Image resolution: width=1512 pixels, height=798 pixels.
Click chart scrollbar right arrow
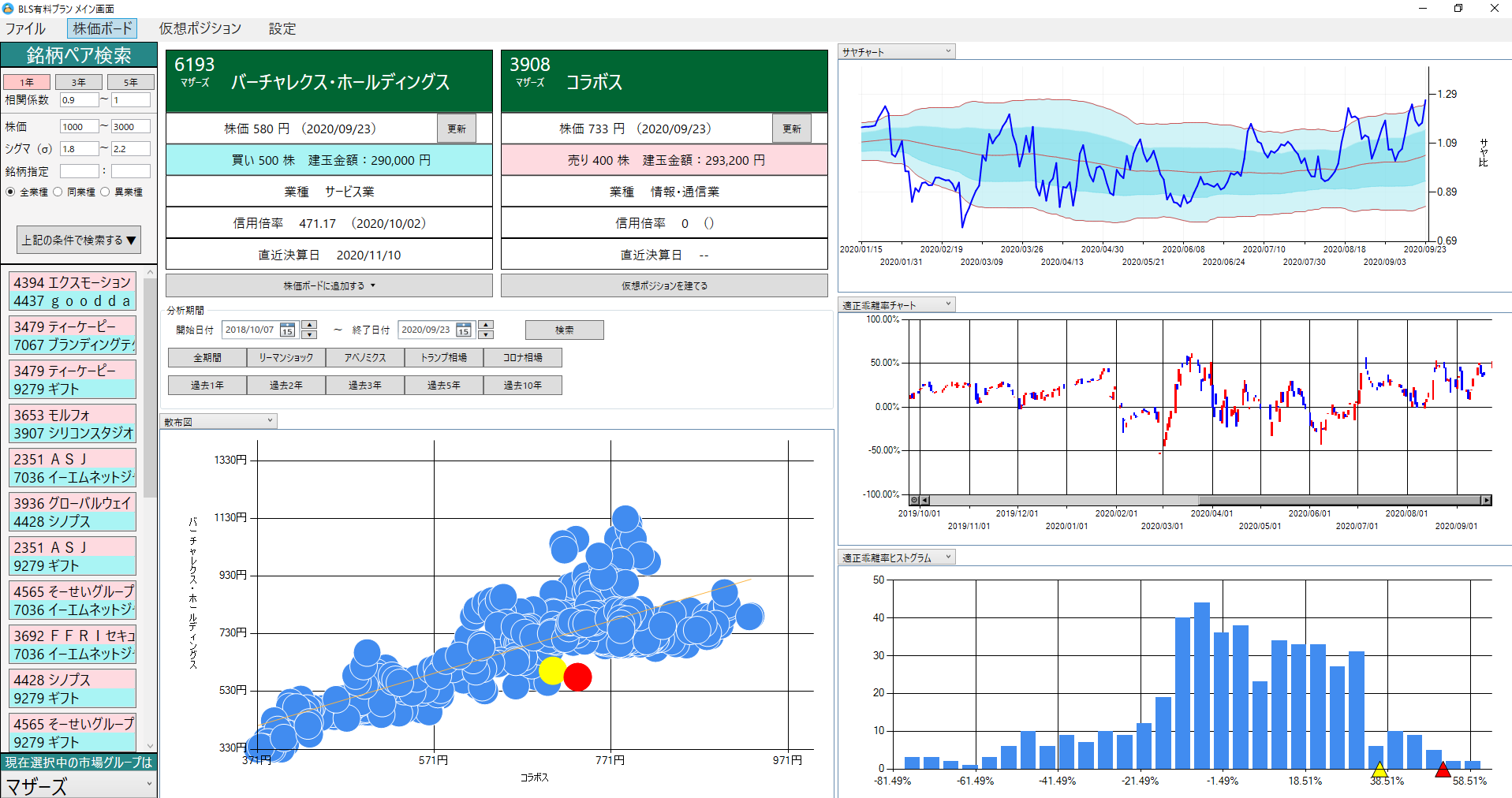tap(1486, 500)
